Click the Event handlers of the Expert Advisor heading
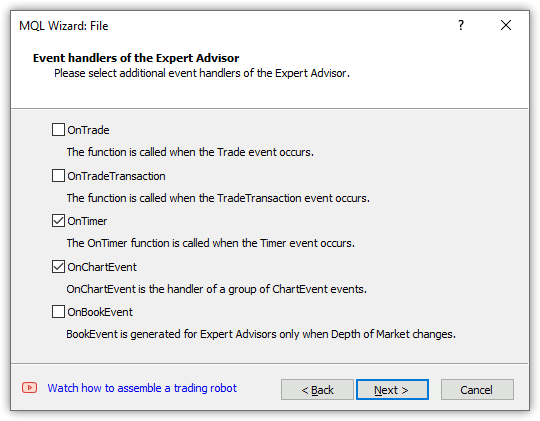Viewport: 540px width, 421px height. (136, 58)
